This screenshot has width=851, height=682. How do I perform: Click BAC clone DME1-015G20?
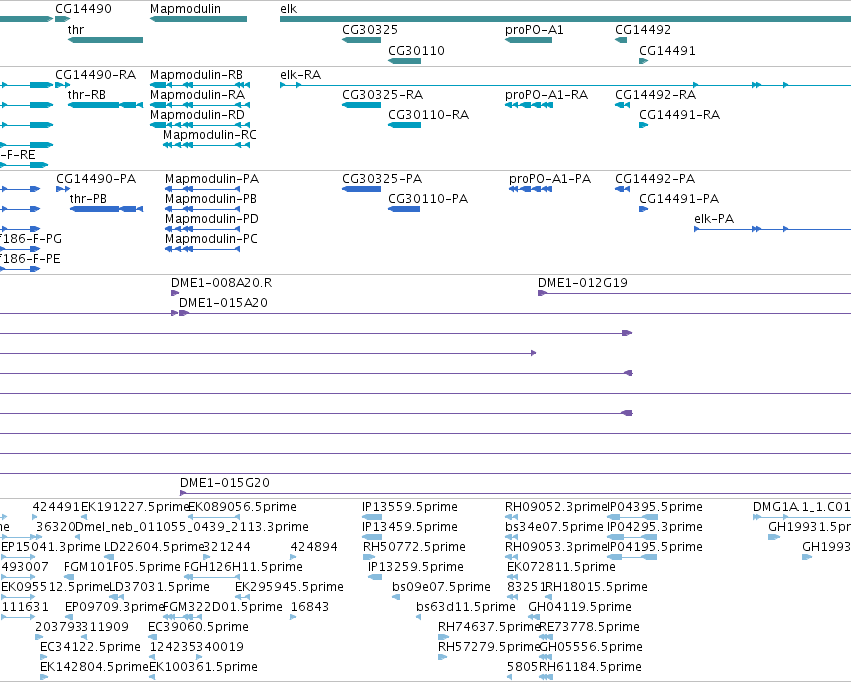click(x=225, y=483)
